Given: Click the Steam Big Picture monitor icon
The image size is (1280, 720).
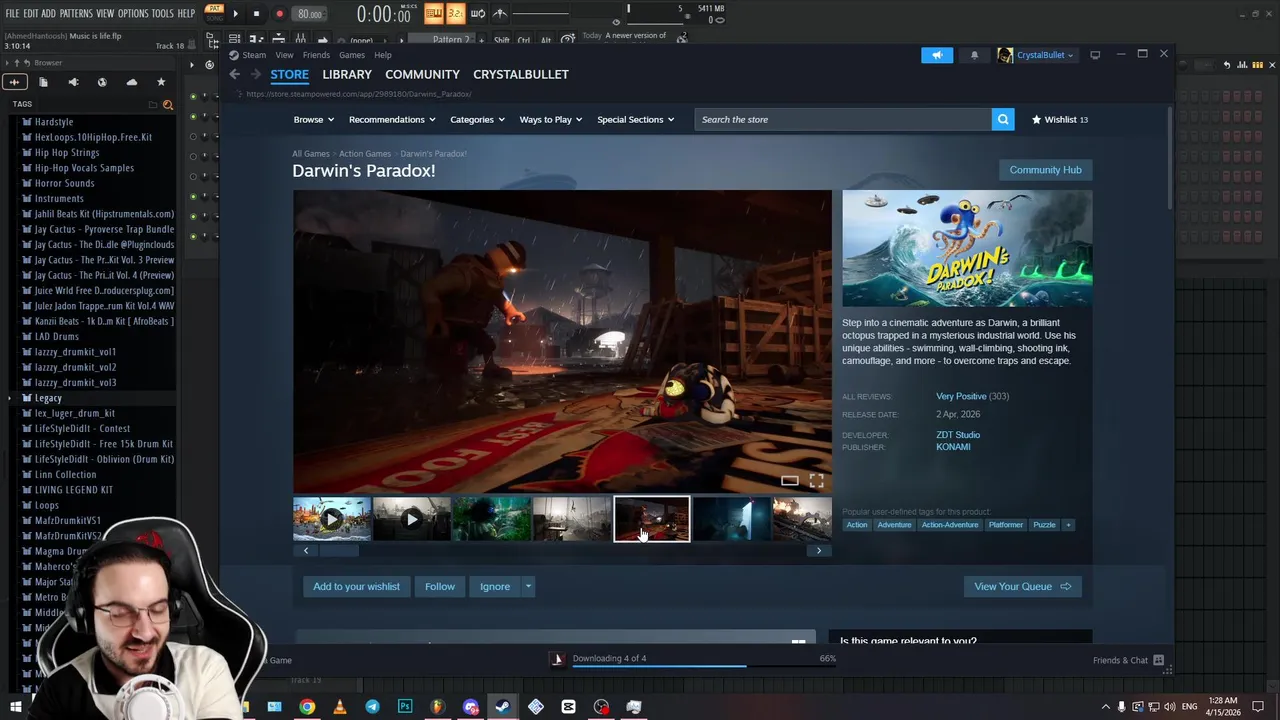Looking at the screenshot, I should (1095, 55).
